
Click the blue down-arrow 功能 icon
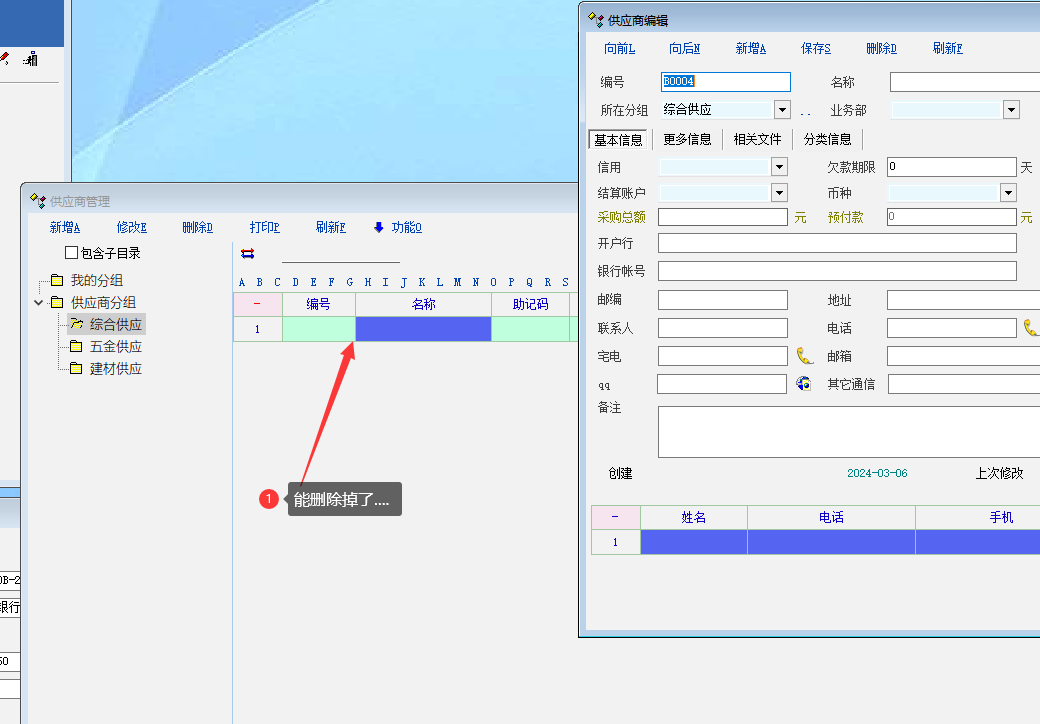pos(379,227)
